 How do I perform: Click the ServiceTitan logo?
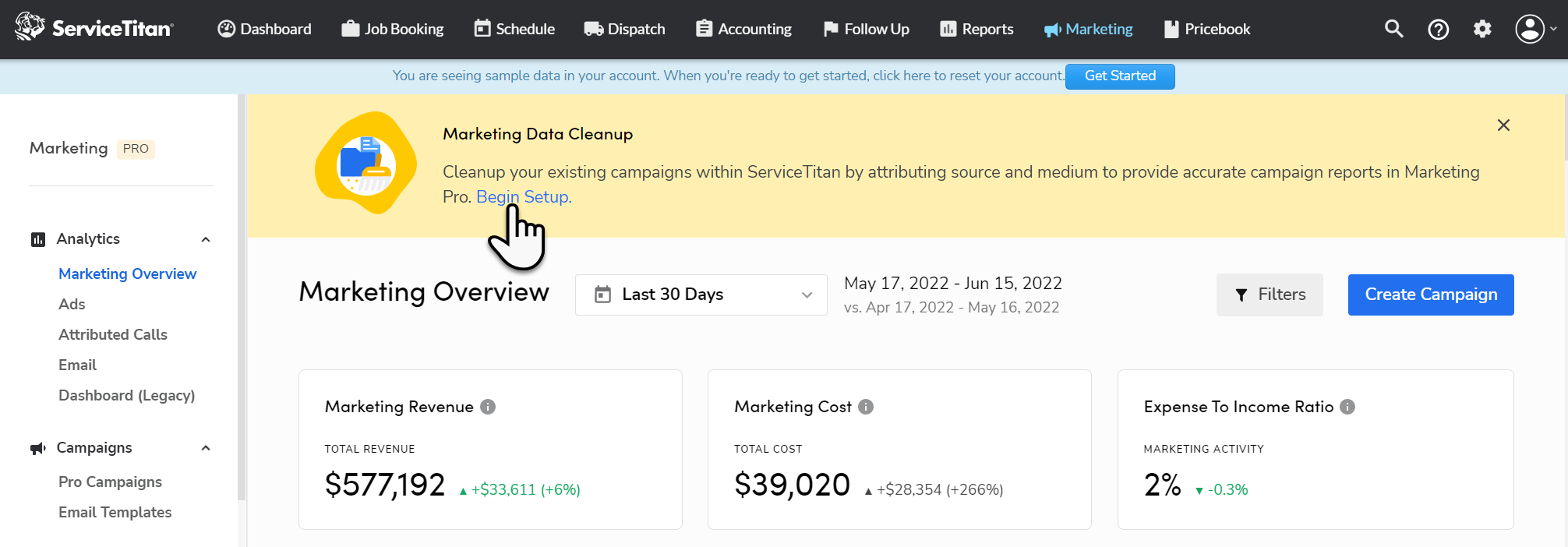94,28
